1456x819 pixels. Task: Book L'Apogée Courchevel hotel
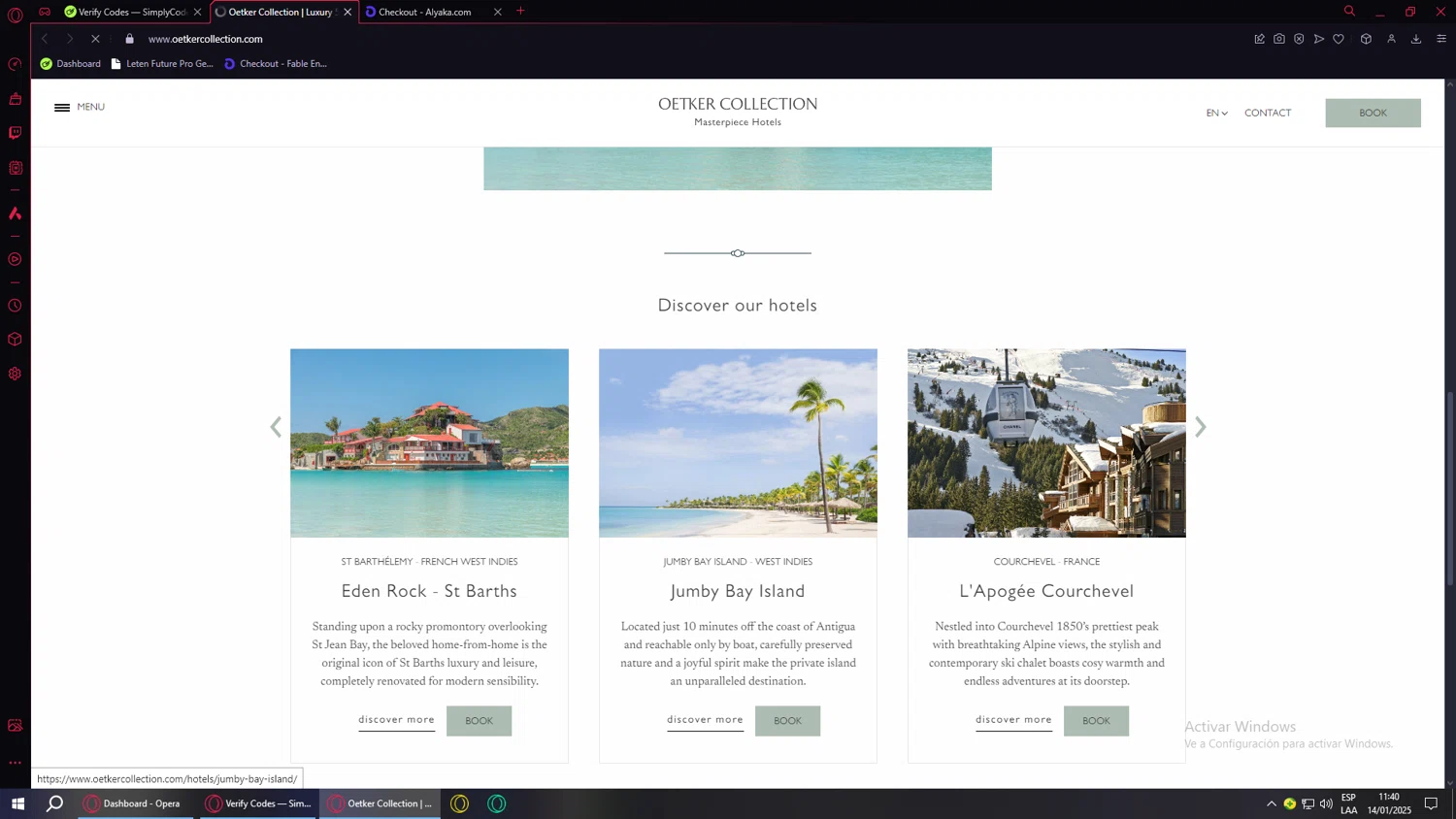[1096, 721]
